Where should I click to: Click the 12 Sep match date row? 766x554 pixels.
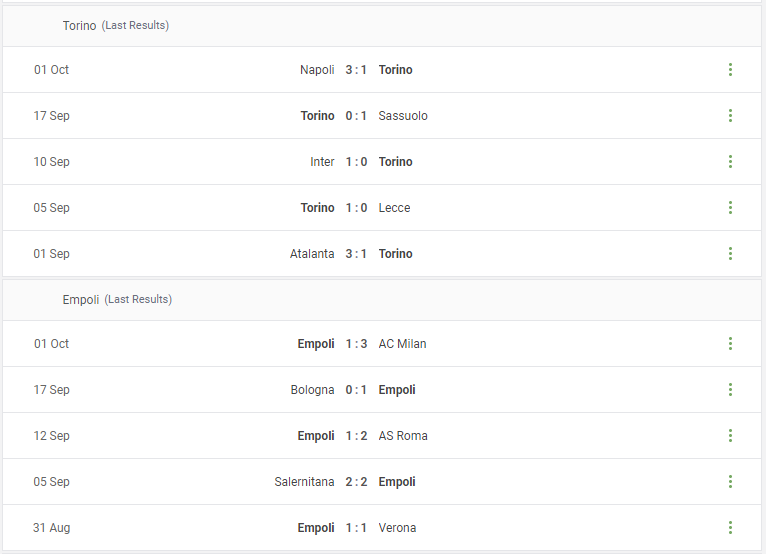tap(382, 435)
